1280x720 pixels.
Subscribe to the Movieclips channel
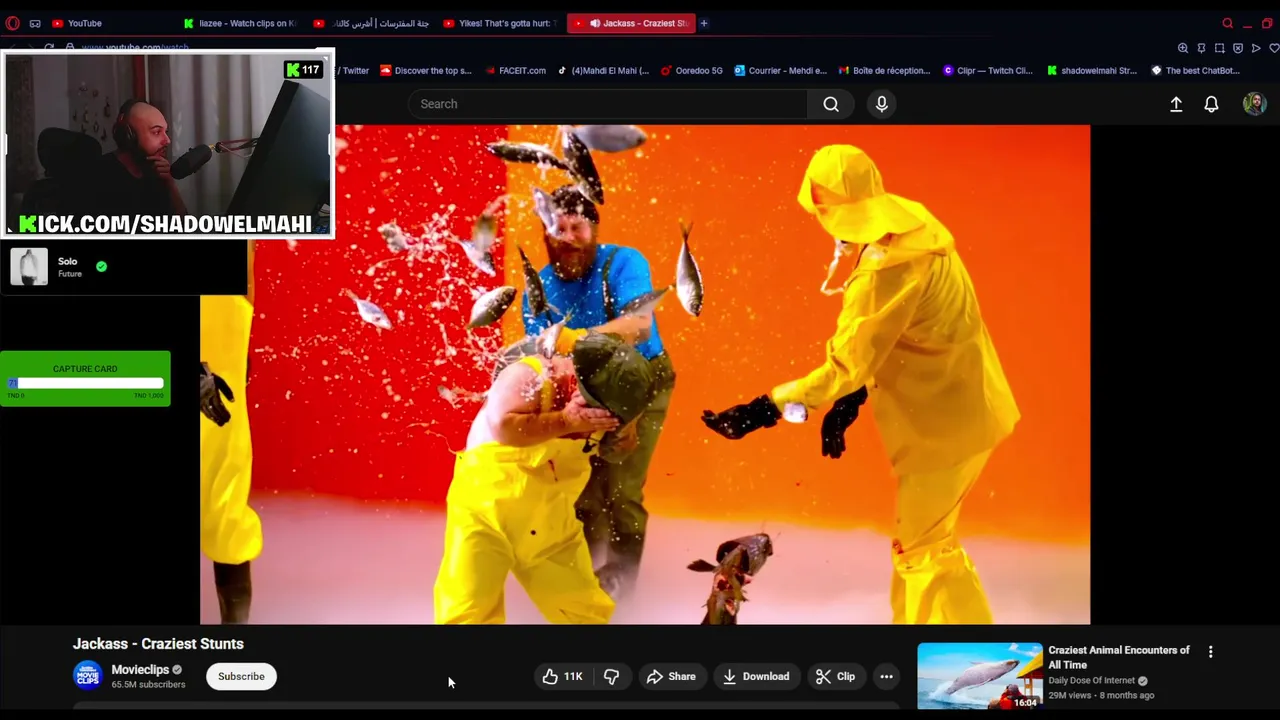(x=241, y=677)
